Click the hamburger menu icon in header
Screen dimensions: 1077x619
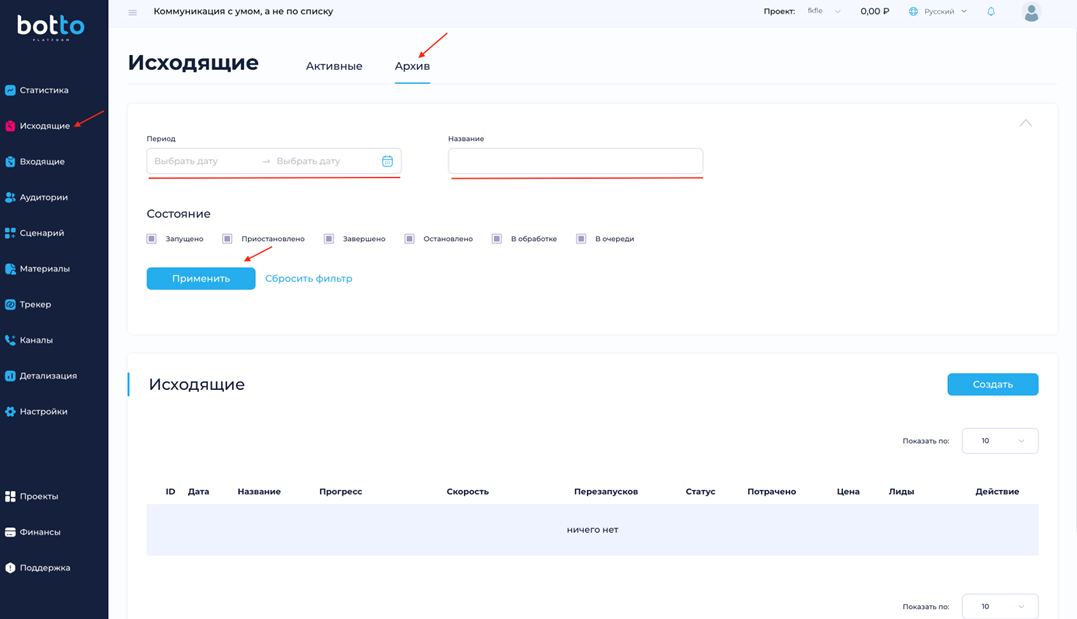click(x=132, y=12)
